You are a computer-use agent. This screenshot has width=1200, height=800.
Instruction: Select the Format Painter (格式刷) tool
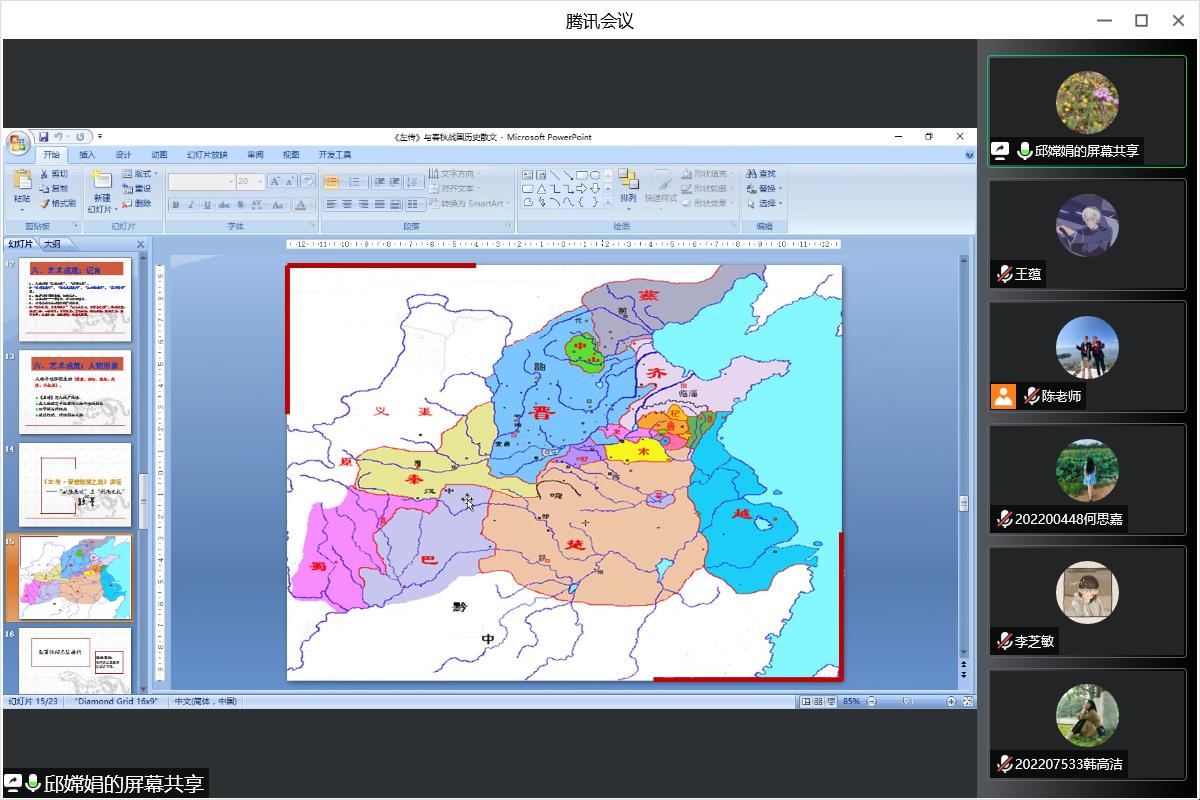coord(57,203)
